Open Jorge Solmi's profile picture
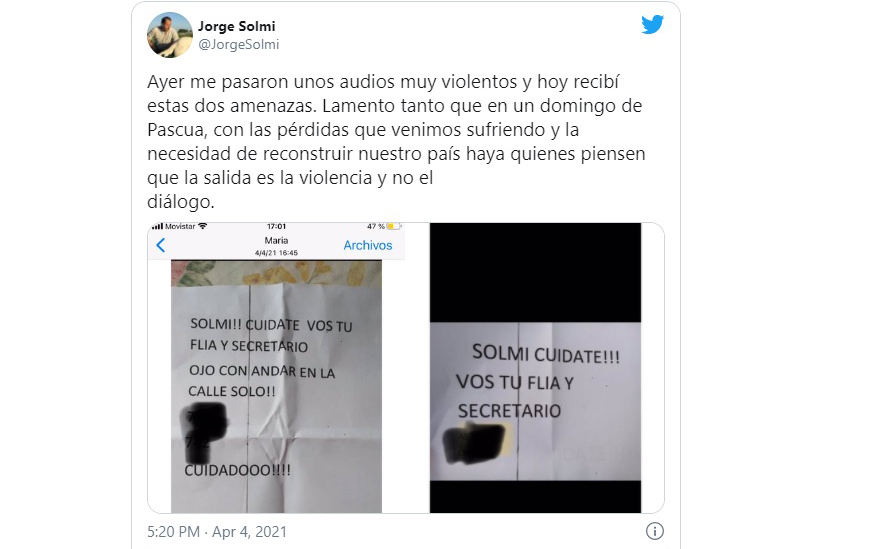The width and height of the screenshot is (888, 549). click(169, 35)
